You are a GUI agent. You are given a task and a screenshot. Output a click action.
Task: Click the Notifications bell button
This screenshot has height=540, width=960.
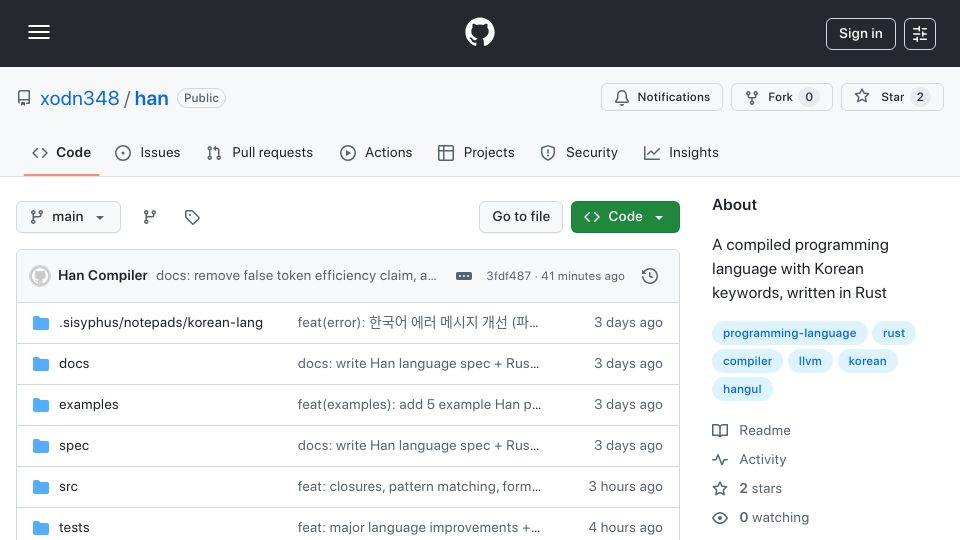(x=662, y=97)
